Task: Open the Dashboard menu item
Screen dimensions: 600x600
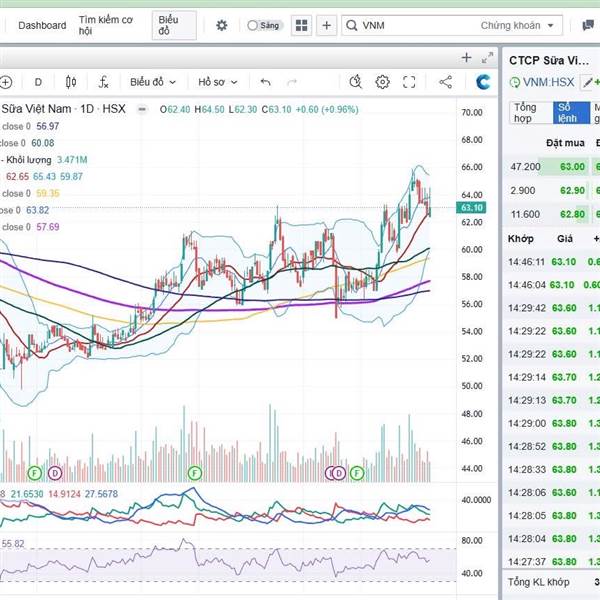Action: click(x=42, y=26)
